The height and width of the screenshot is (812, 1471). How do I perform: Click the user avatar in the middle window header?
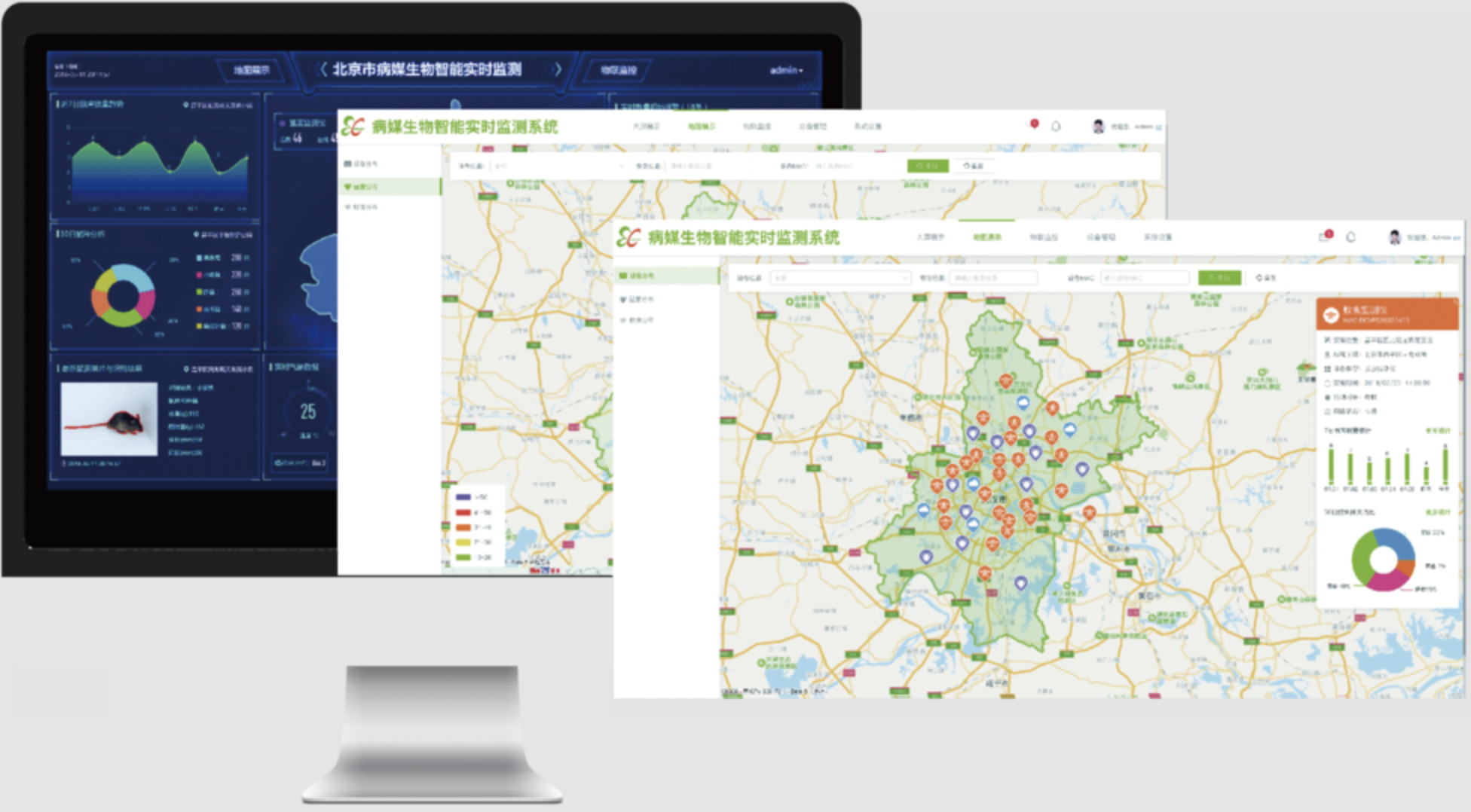click(x=1098, y=127)
